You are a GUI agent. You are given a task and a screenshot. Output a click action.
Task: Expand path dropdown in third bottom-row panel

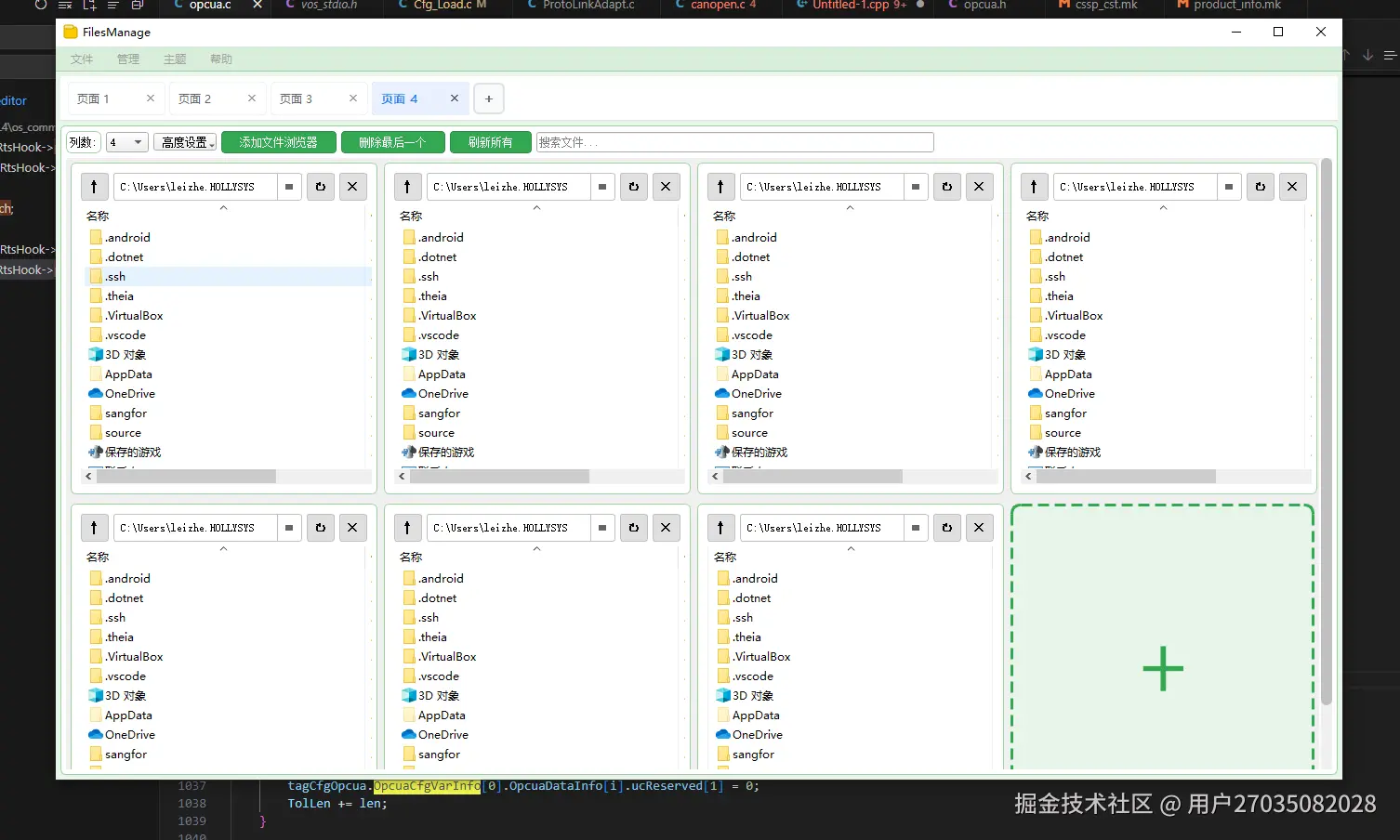point(916,528)
